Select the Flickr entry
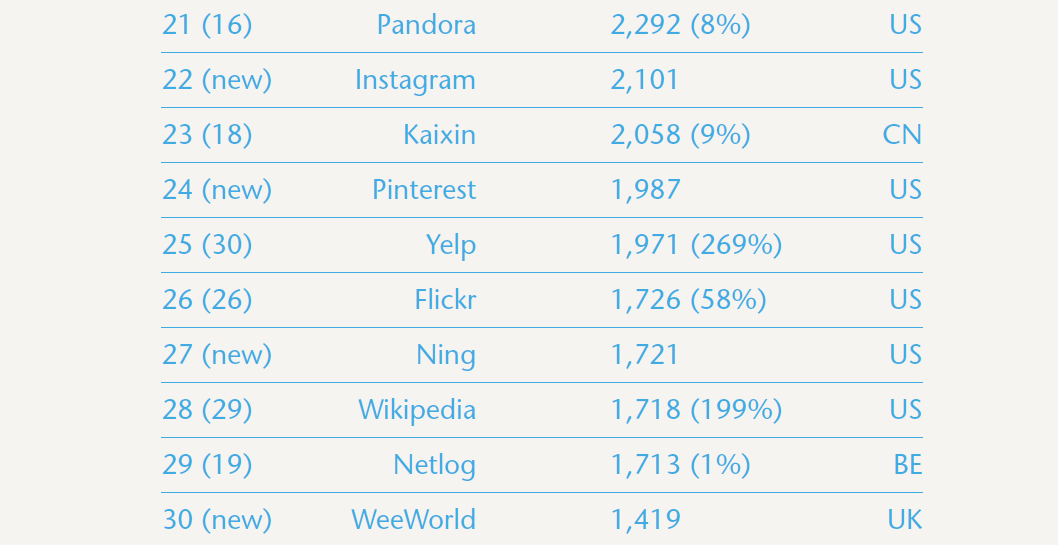This screenshot has width=1058, height=545. [445, 300]
